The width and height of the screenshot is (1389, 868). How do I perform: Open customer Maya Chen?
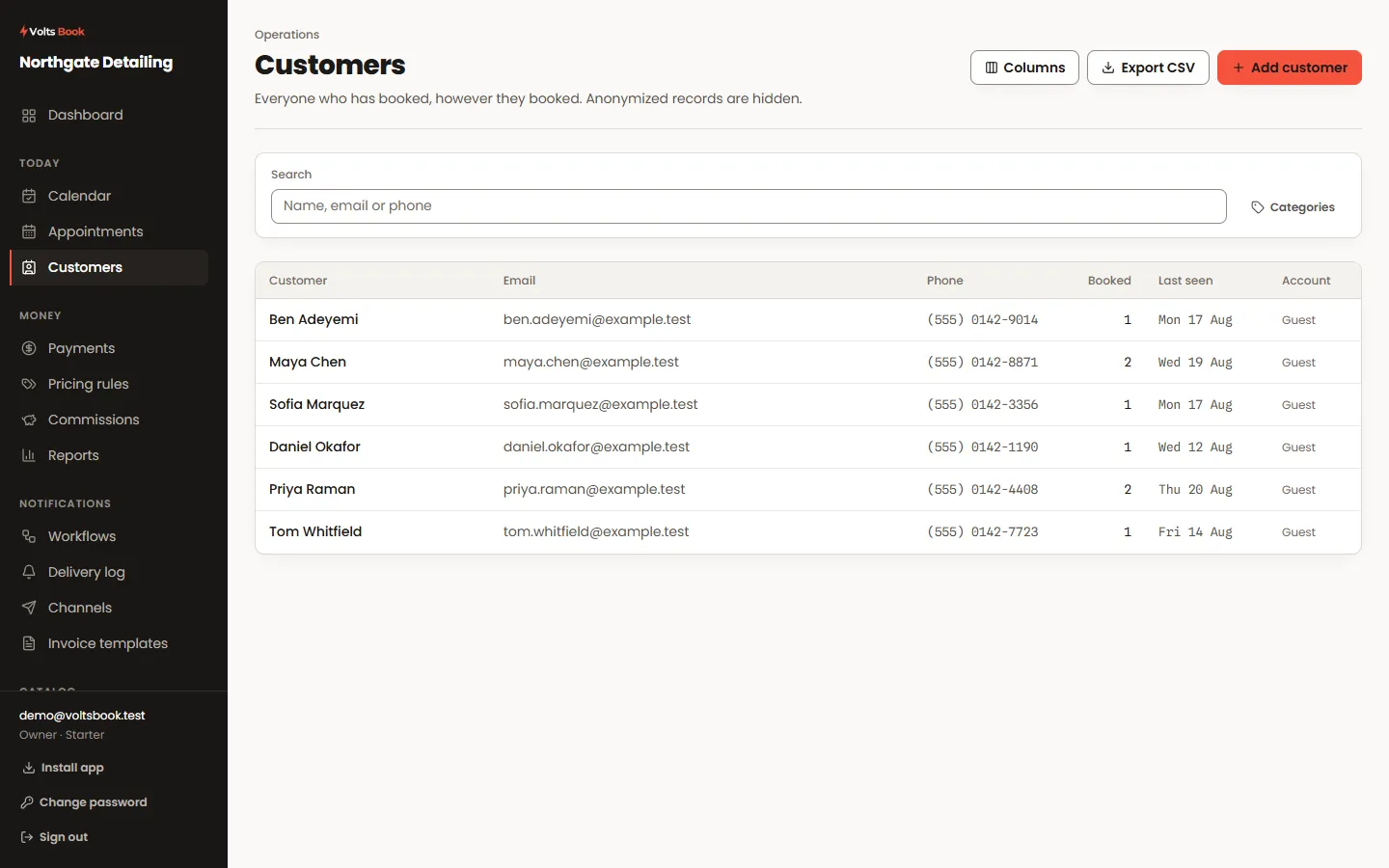(x=308, y=363)
